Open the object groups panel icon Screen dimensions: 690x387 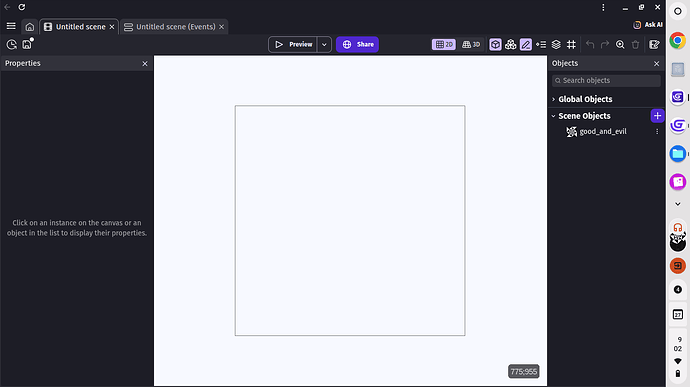click(x=510, y=44)
